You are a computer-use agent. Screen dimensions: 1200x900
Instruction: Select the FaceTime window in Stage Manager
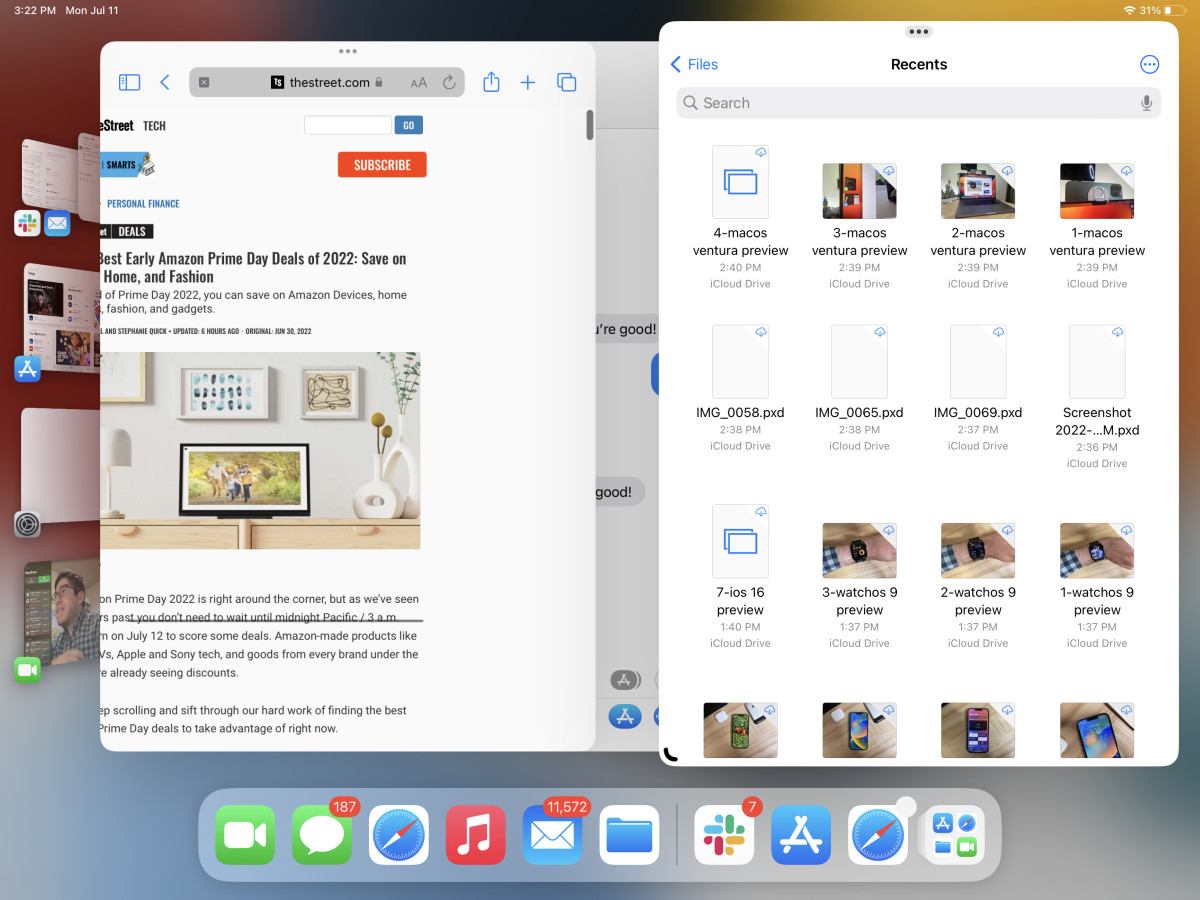click(x=62, y=610)
